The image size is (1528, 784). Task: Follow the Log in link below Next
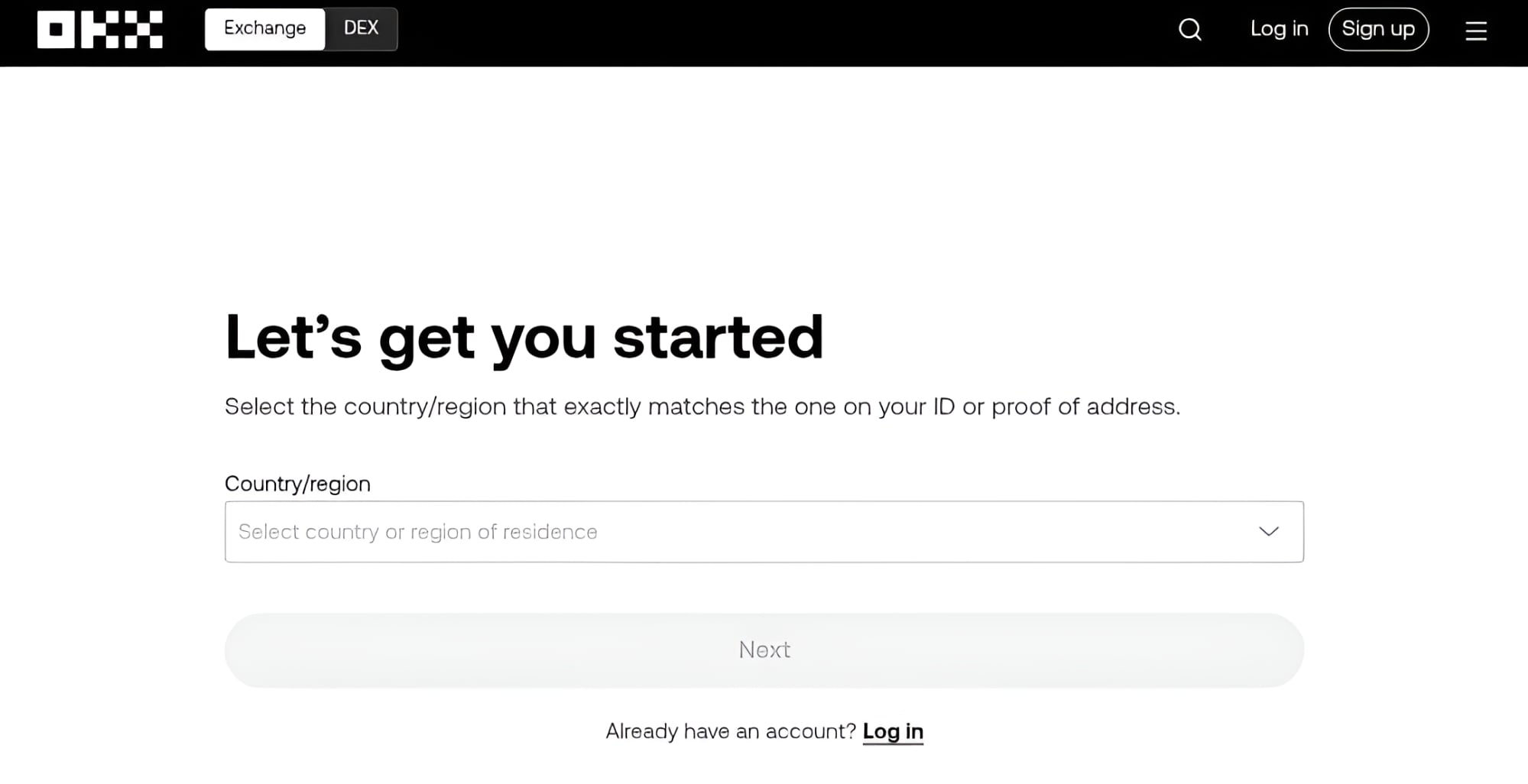(x=893, y=731)
